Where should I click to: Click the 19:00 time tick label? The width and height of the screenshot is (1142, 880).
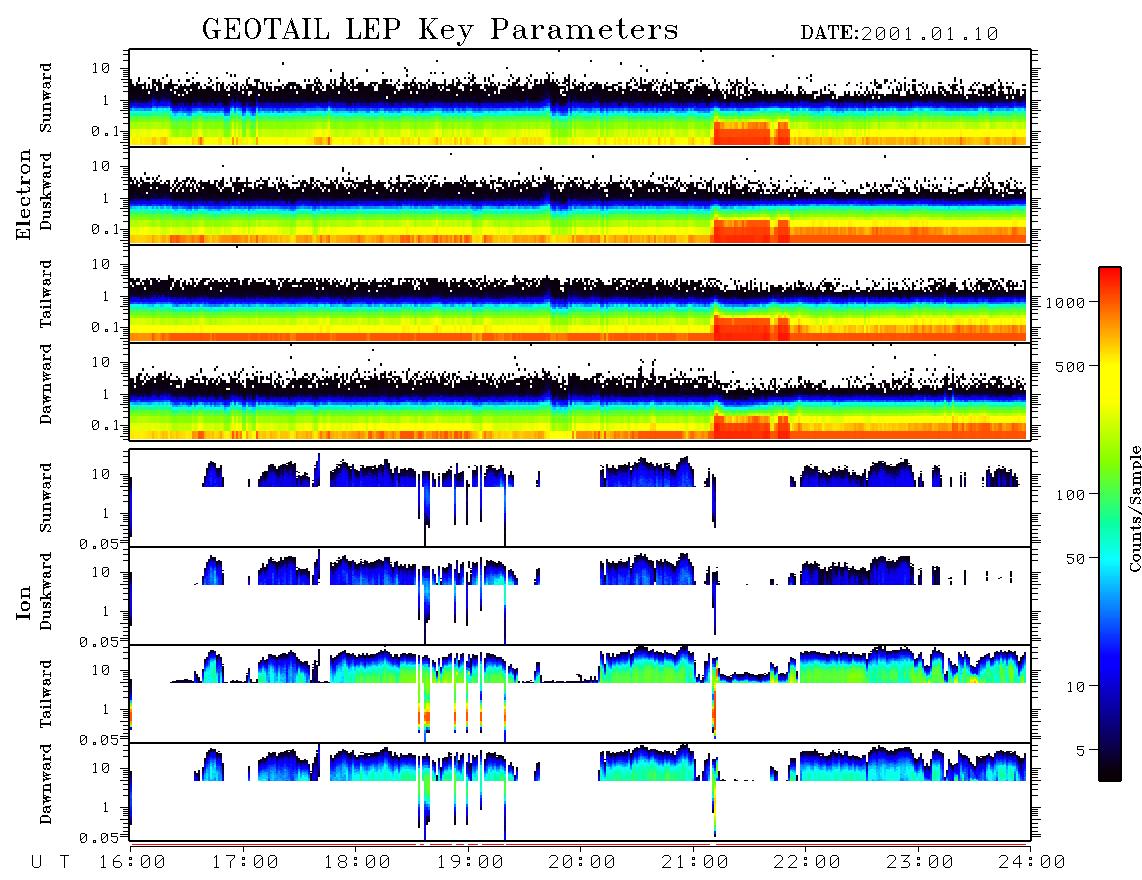[470, 862]
